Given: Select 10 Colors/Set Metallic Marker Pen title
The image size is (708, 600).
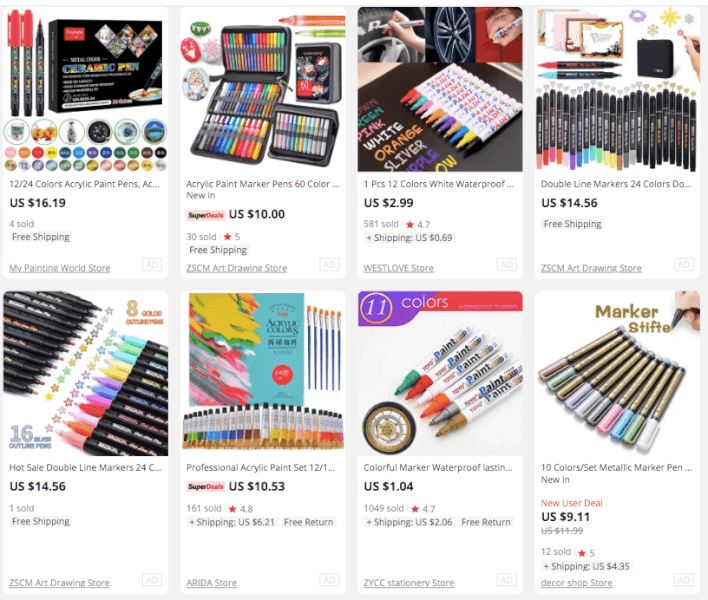Looking at the screenshot, I should click(616, 468).
